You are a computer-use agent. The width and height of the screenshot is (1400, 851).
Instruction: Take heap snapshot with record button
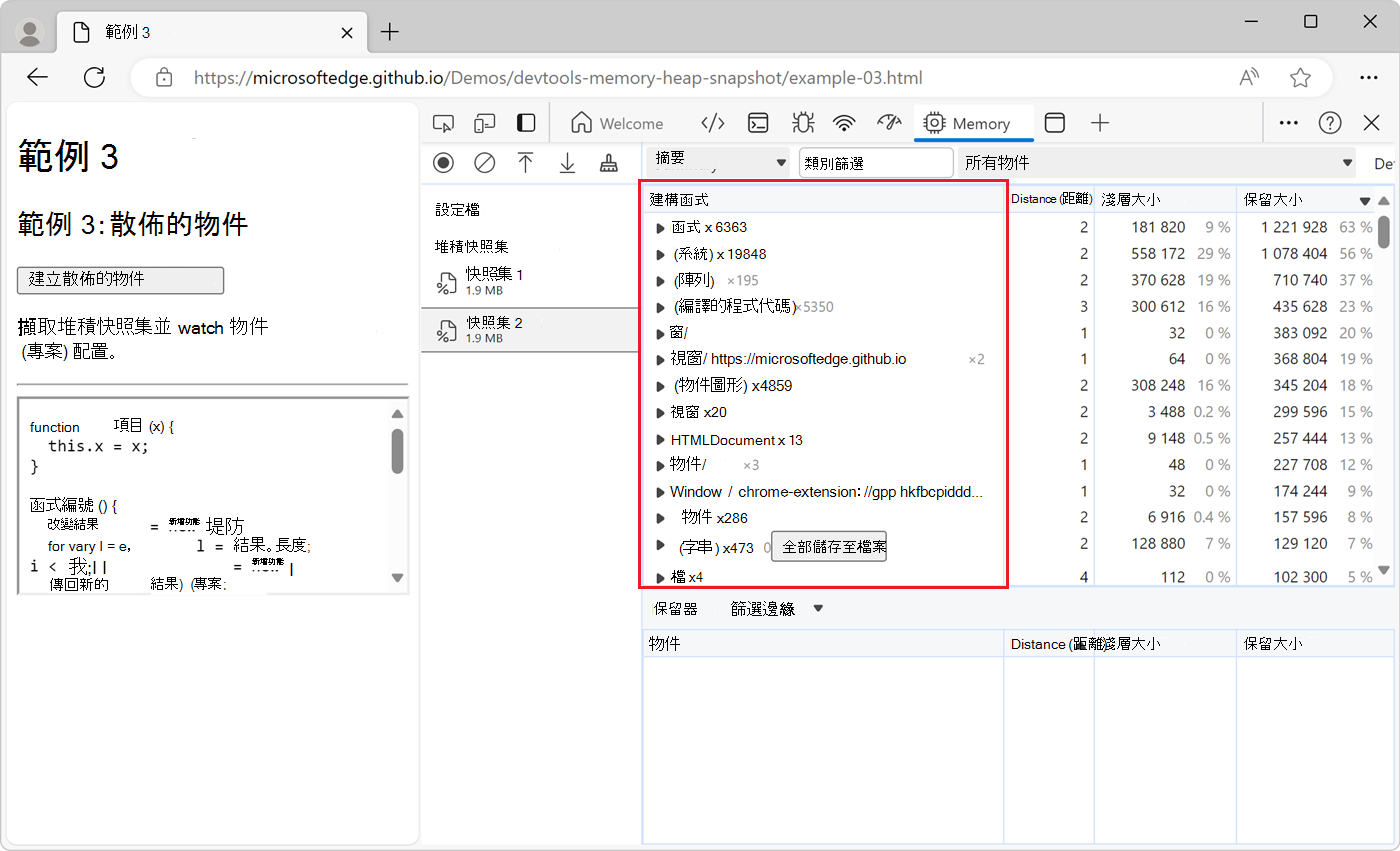click(443, 163)
